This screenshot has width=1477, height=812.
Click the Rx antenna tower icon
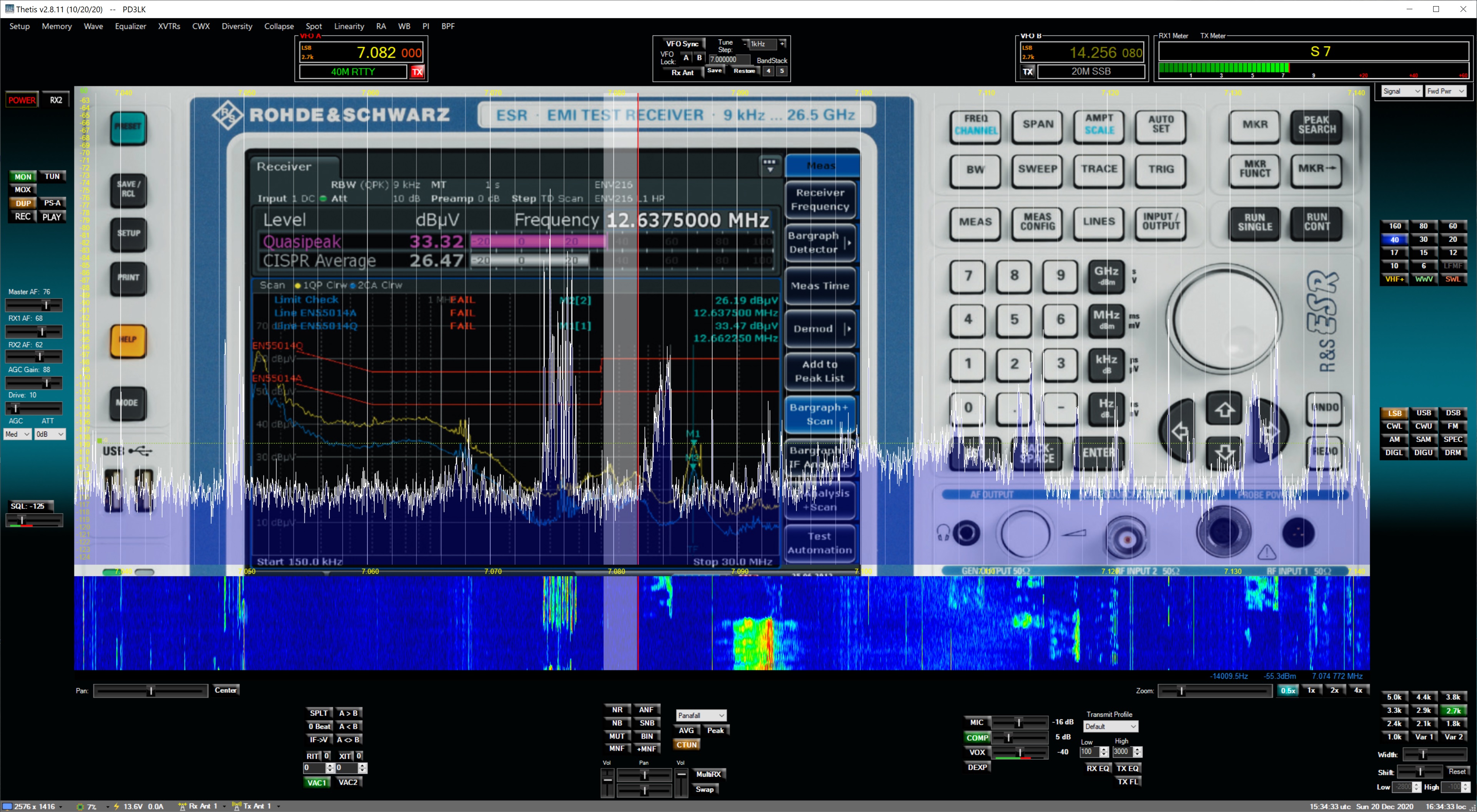[x=182, y=806]
